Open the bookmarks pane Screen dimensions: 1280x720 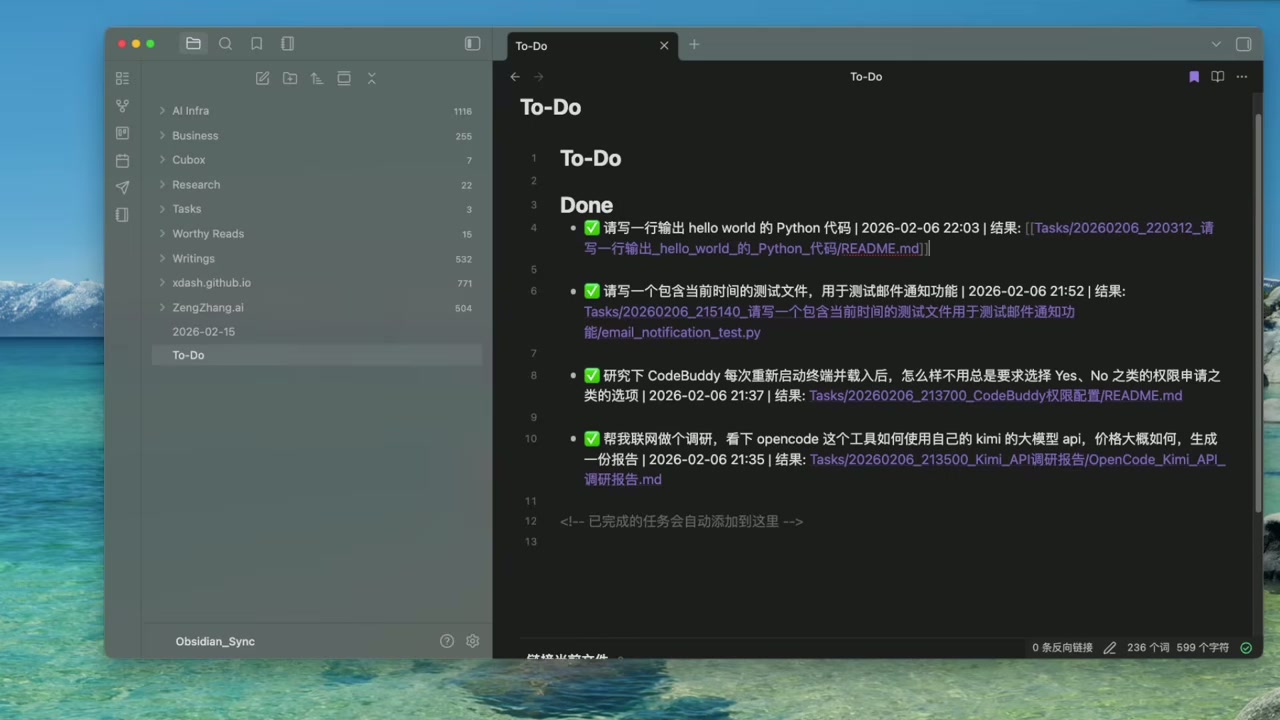pos(256,43)
